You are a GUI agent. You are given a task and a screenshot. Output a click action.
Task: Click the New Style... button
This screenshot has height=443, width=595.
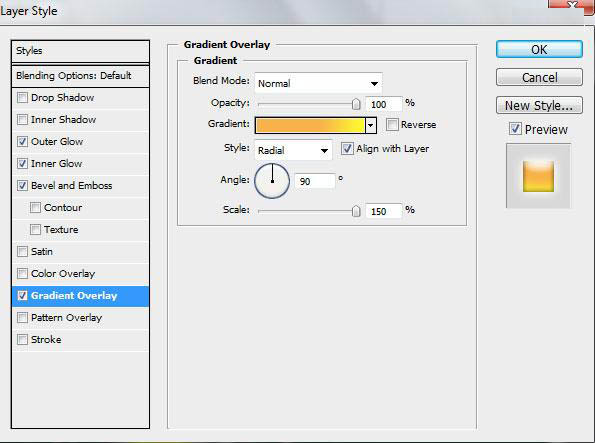click(539, 105)
